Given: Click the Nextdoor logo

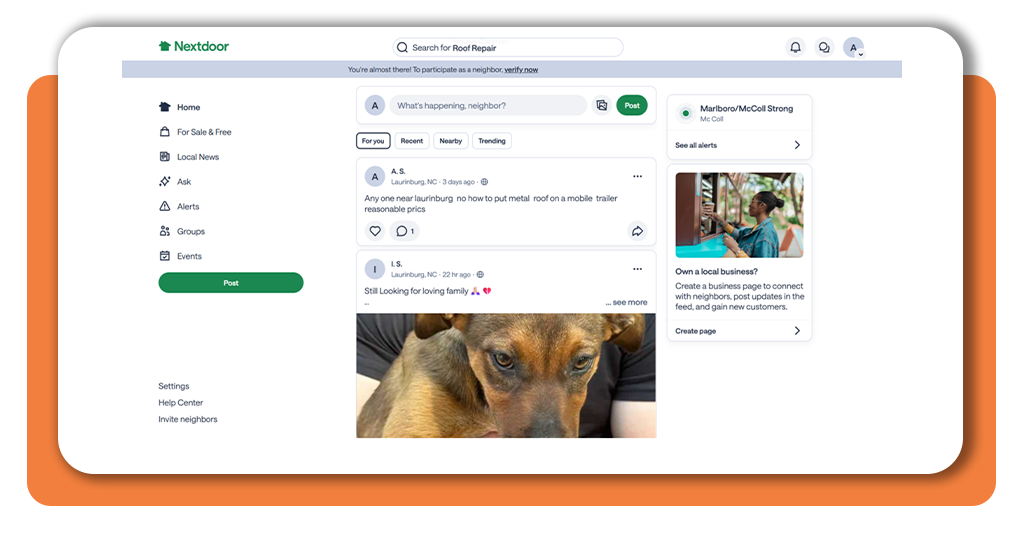Looking at the screenshot, I should [x=193, y=46].
